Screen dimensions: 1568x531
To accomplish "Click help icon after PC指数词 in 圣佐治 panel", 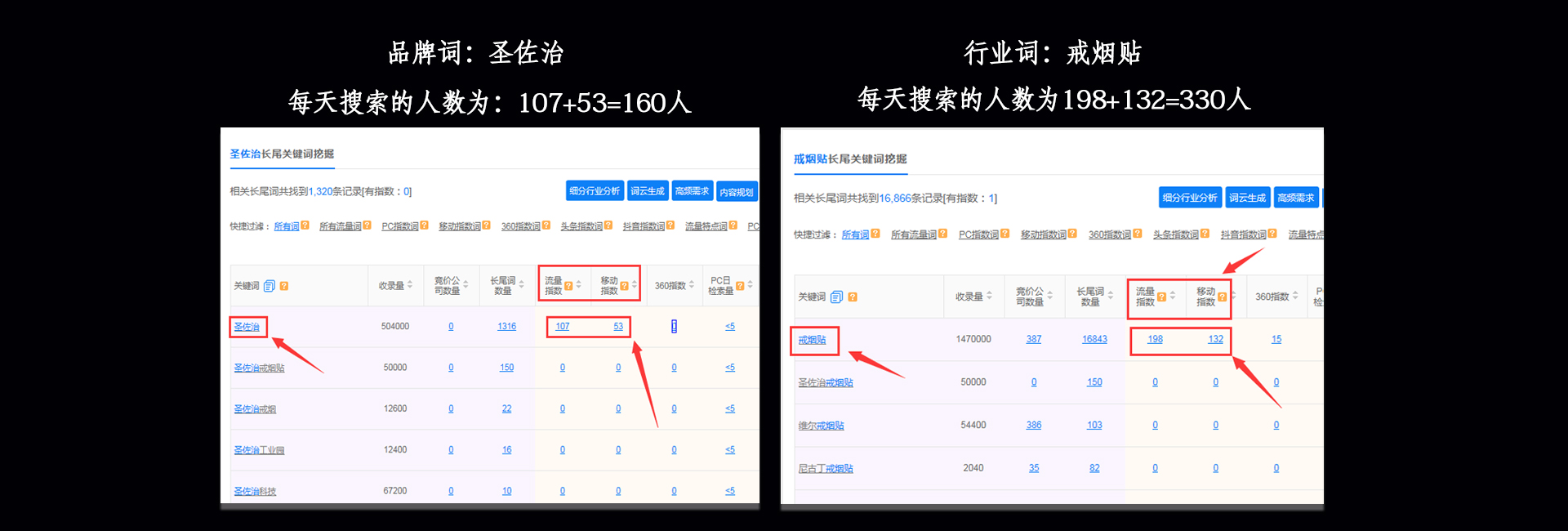I will click(x=424, y=225).
